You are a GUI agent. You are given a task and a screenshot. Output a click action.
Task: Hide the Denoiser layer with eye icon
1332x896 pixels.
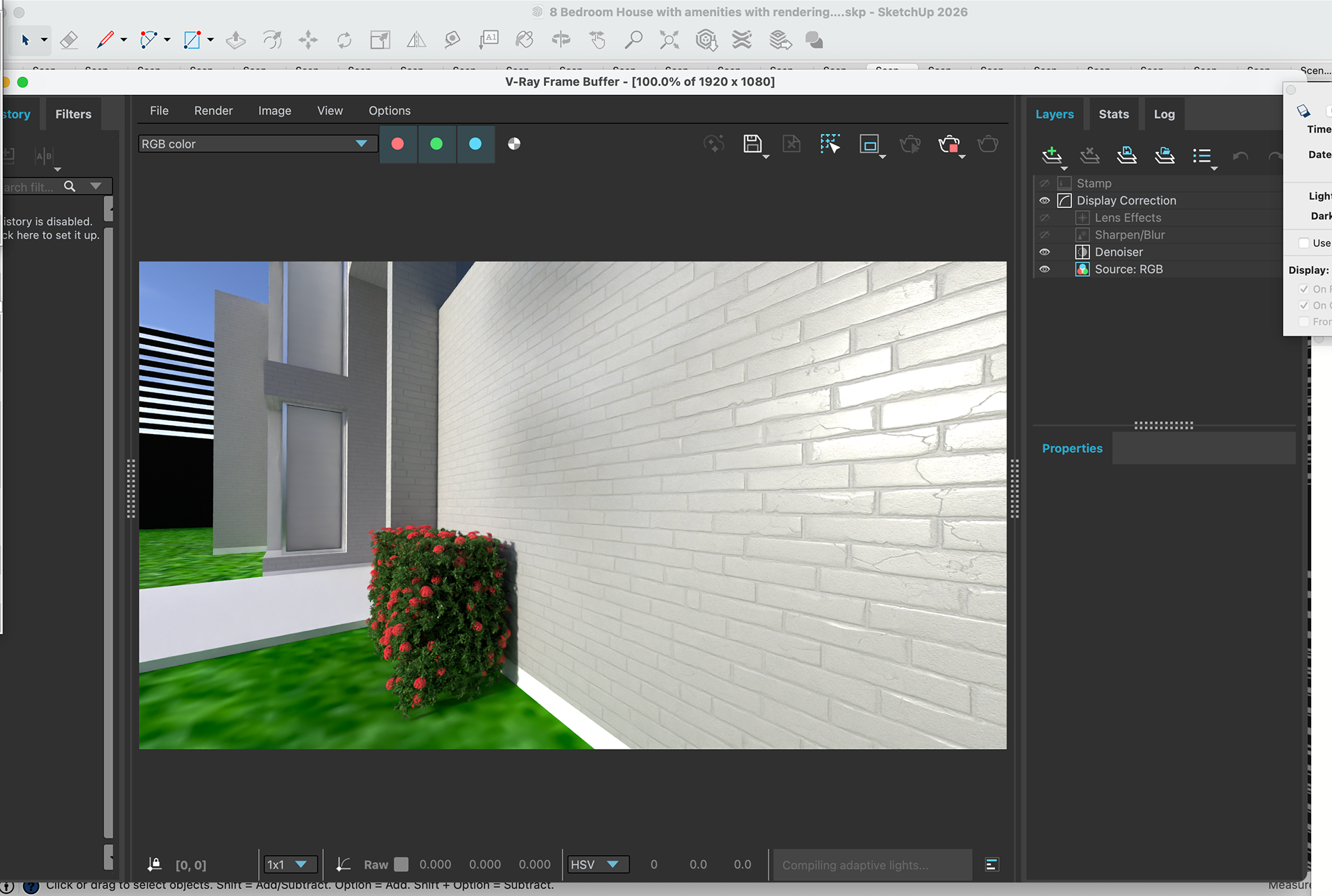(x=1044, y=252)
